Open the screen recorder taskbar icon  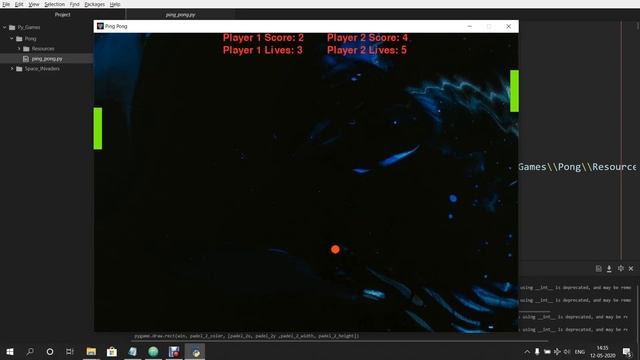coord(174,351)
